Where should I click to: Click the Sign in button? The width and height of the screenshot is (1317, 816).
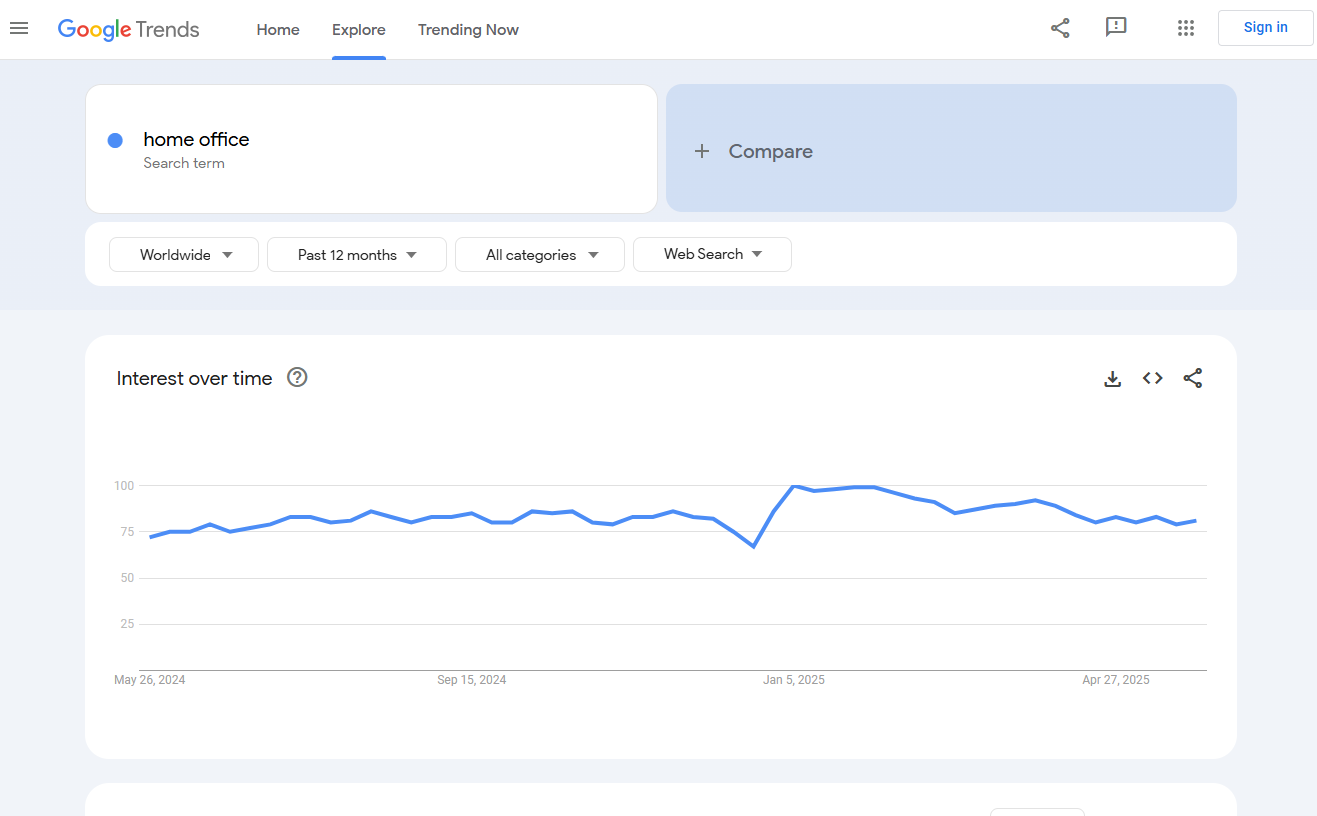click(1265, 28)
